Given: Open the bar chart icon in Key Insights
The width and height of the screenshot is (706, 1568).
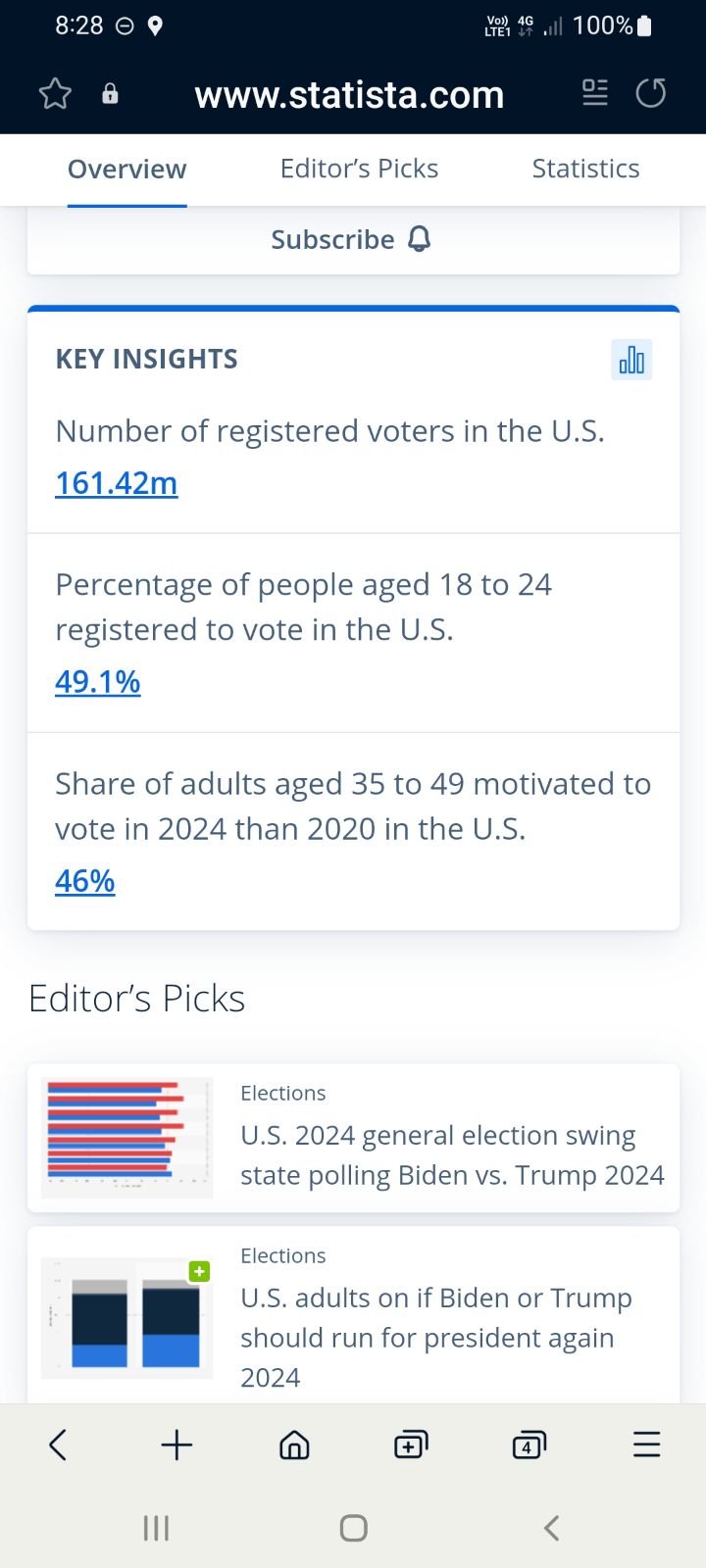Looking at the screenshot, I should point(631,360).
